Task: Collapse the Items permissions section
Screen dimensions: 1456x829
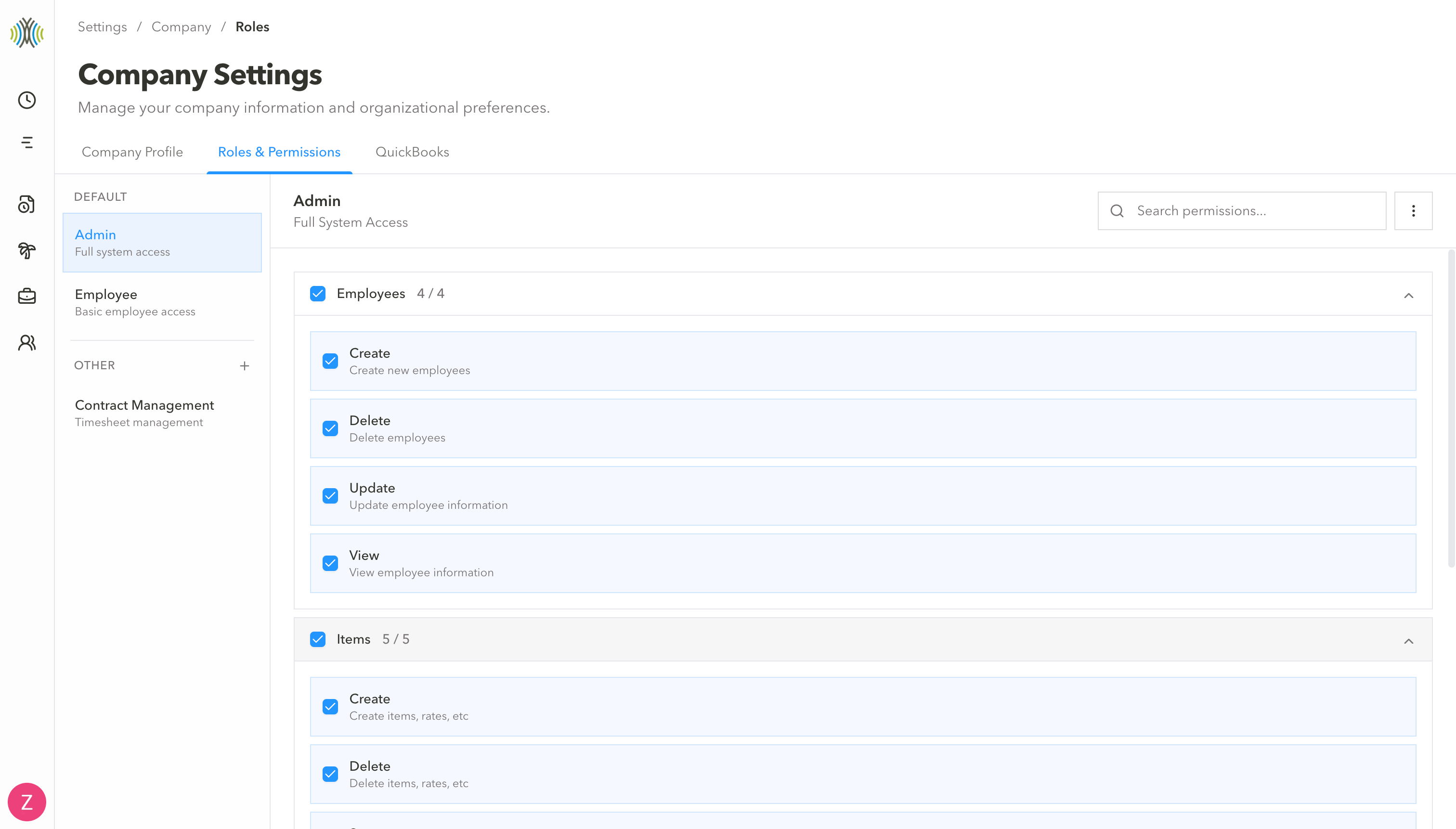Action: pyautogui.click(x=1408, y=641)
